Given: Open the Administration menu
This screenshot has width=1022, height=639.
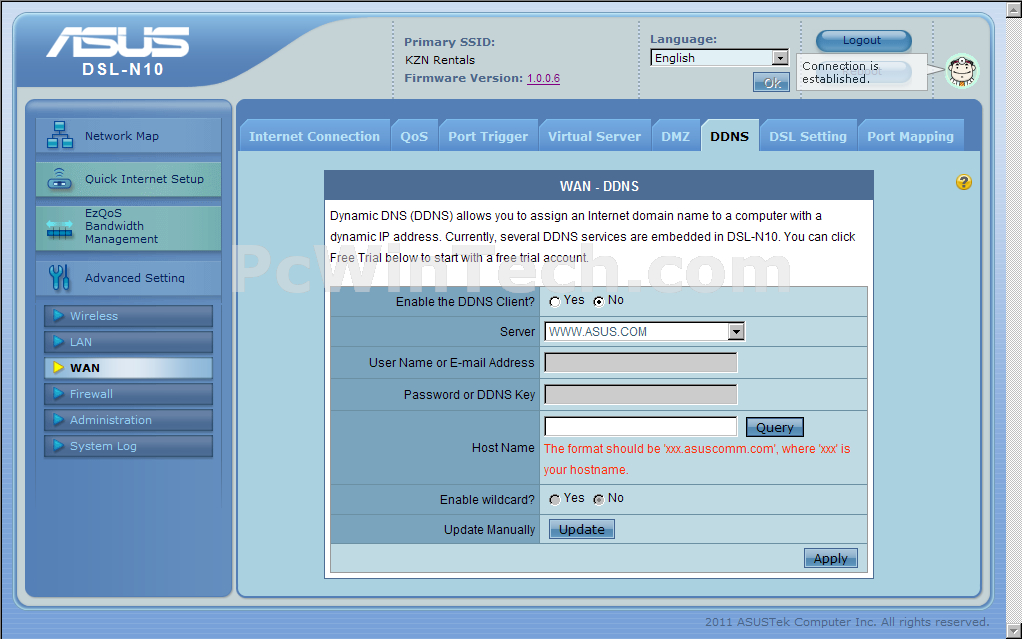Looking at the screenshot, I should [128, 420].
